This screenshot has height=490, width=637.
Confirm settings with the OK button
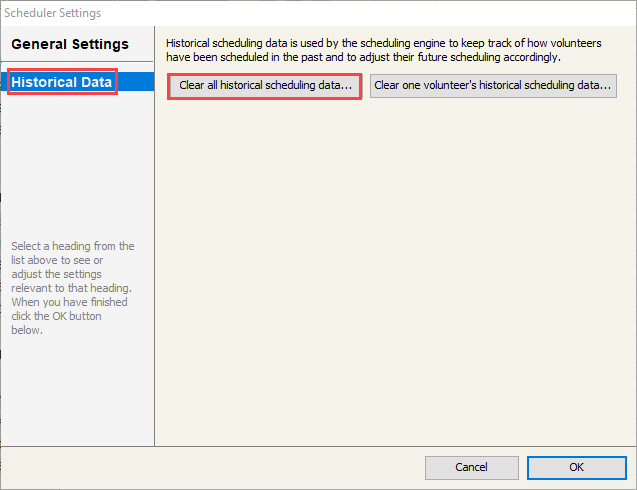point(576,467)
